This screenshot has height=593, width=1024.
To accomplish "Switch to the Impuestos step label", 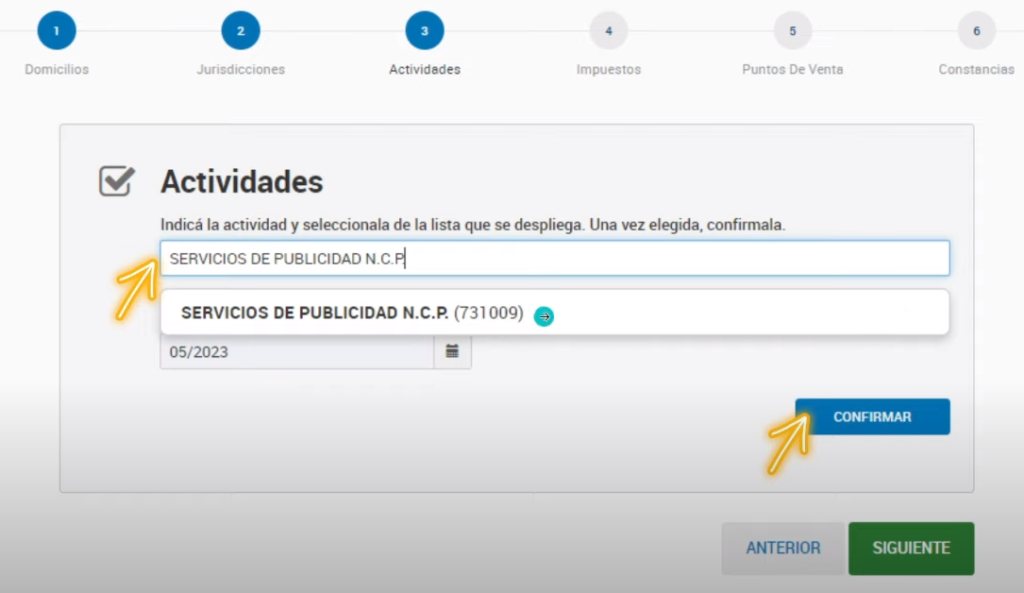I will [608, 70].
